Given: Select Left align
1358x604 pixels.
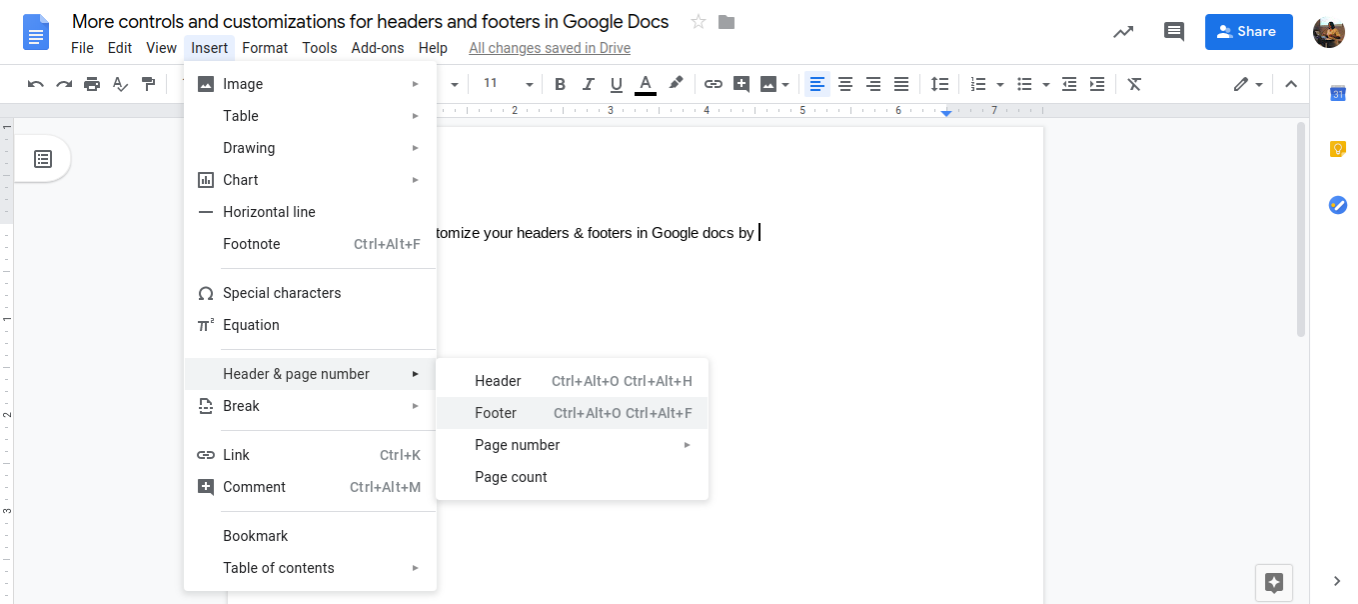Looking at the screenshot, I should pyautogui.click(x=818, y=84).
